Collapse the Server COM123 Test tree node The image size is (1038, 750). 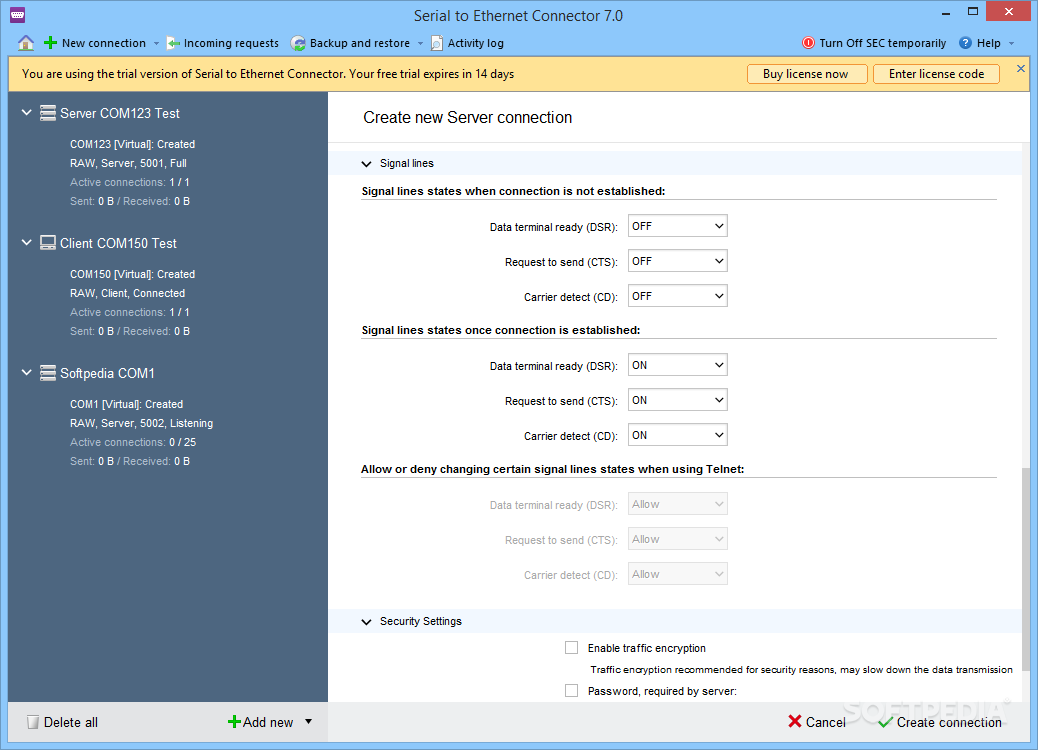[26, 113]
